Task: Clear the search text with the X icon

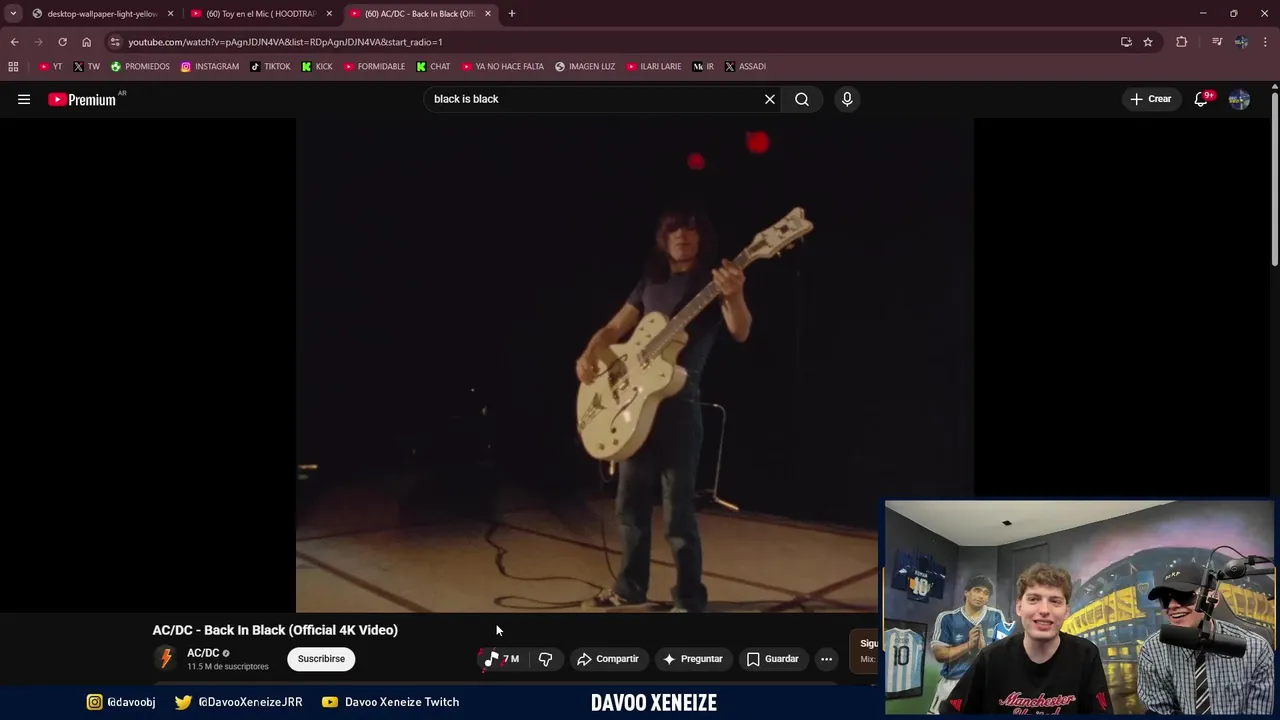Action: click(x=770, y=99)
